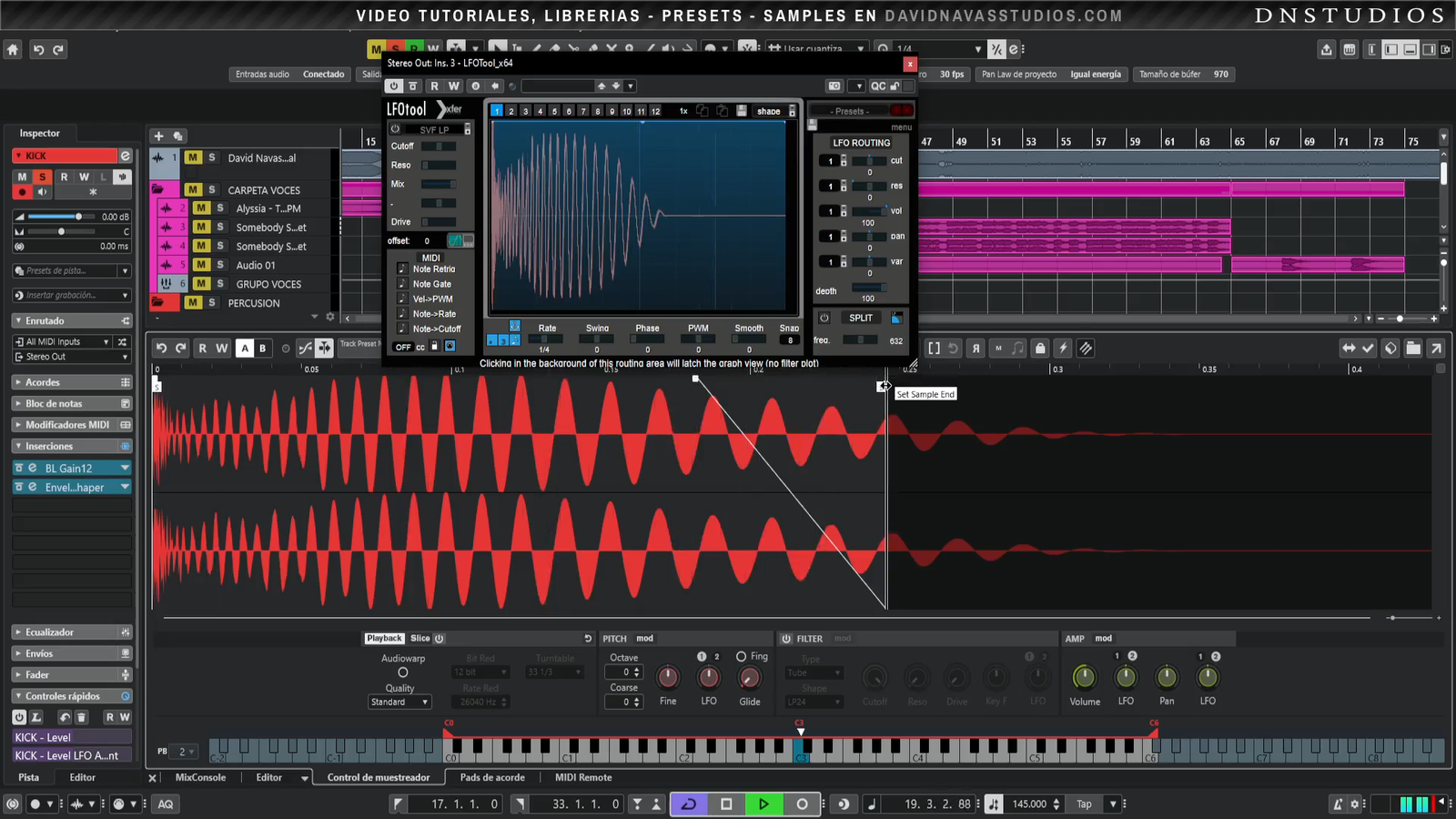Image resolution: width=1456 pixels, height=819 pixels.
Task: Click the undo arrow in sampler toolbar
Action: point(161,348)
